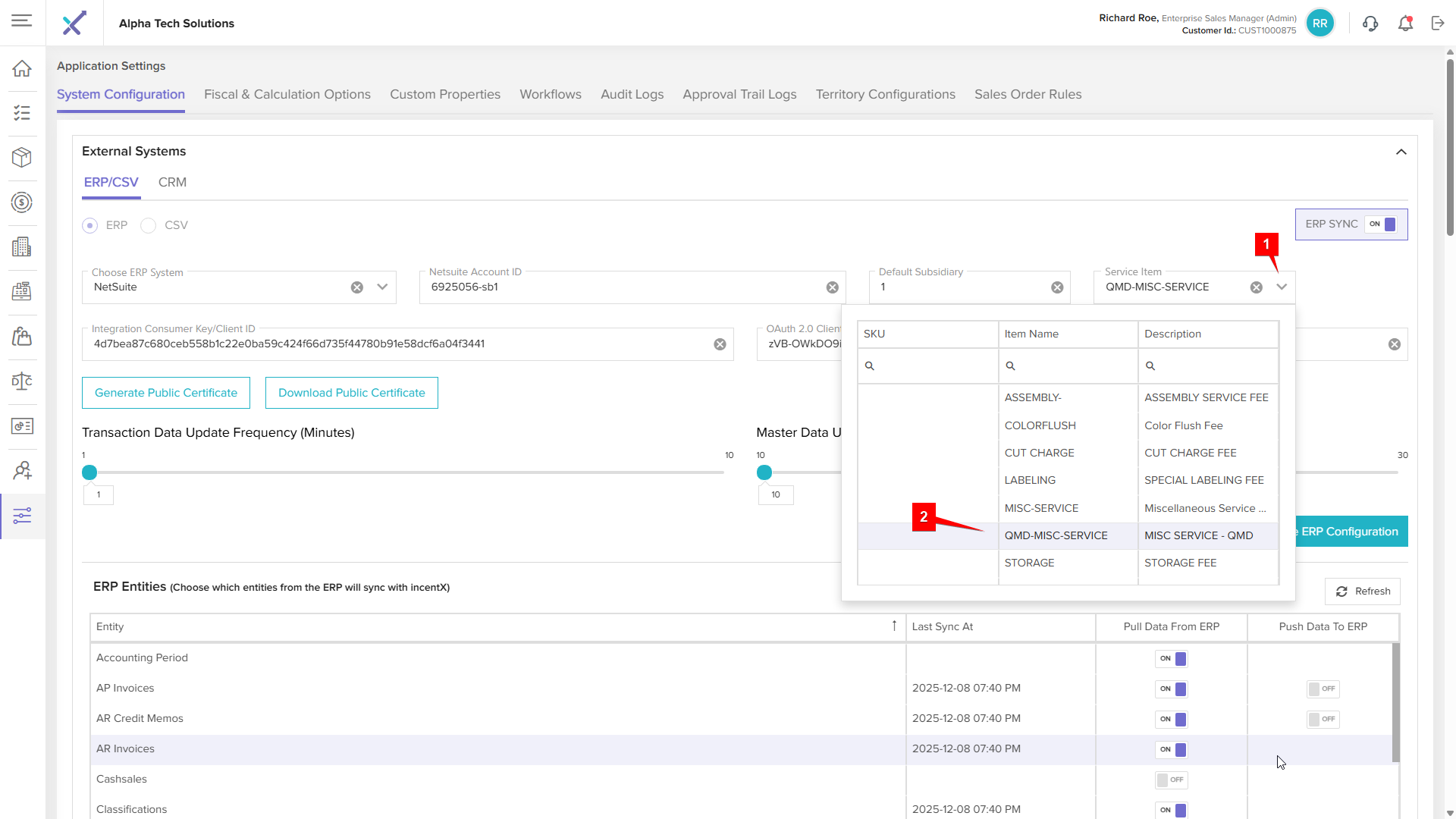Open the support headset icon

[1370, 24]
